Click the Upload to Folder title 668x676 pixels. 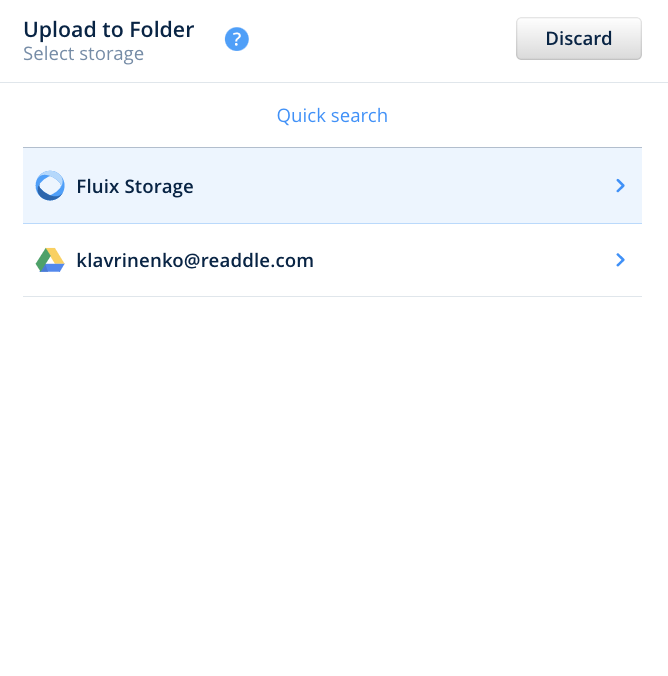pyautogui.click(x=109, y=29)
